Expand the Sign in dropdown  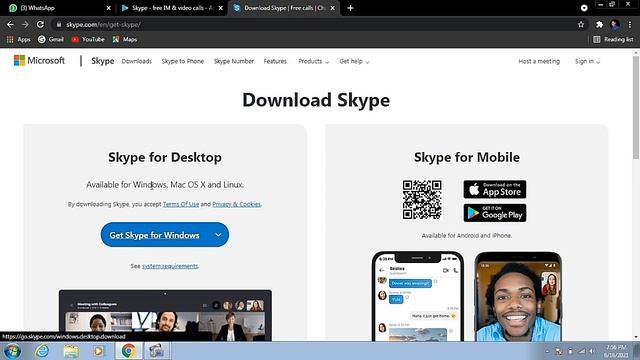(x=587, y=61)
